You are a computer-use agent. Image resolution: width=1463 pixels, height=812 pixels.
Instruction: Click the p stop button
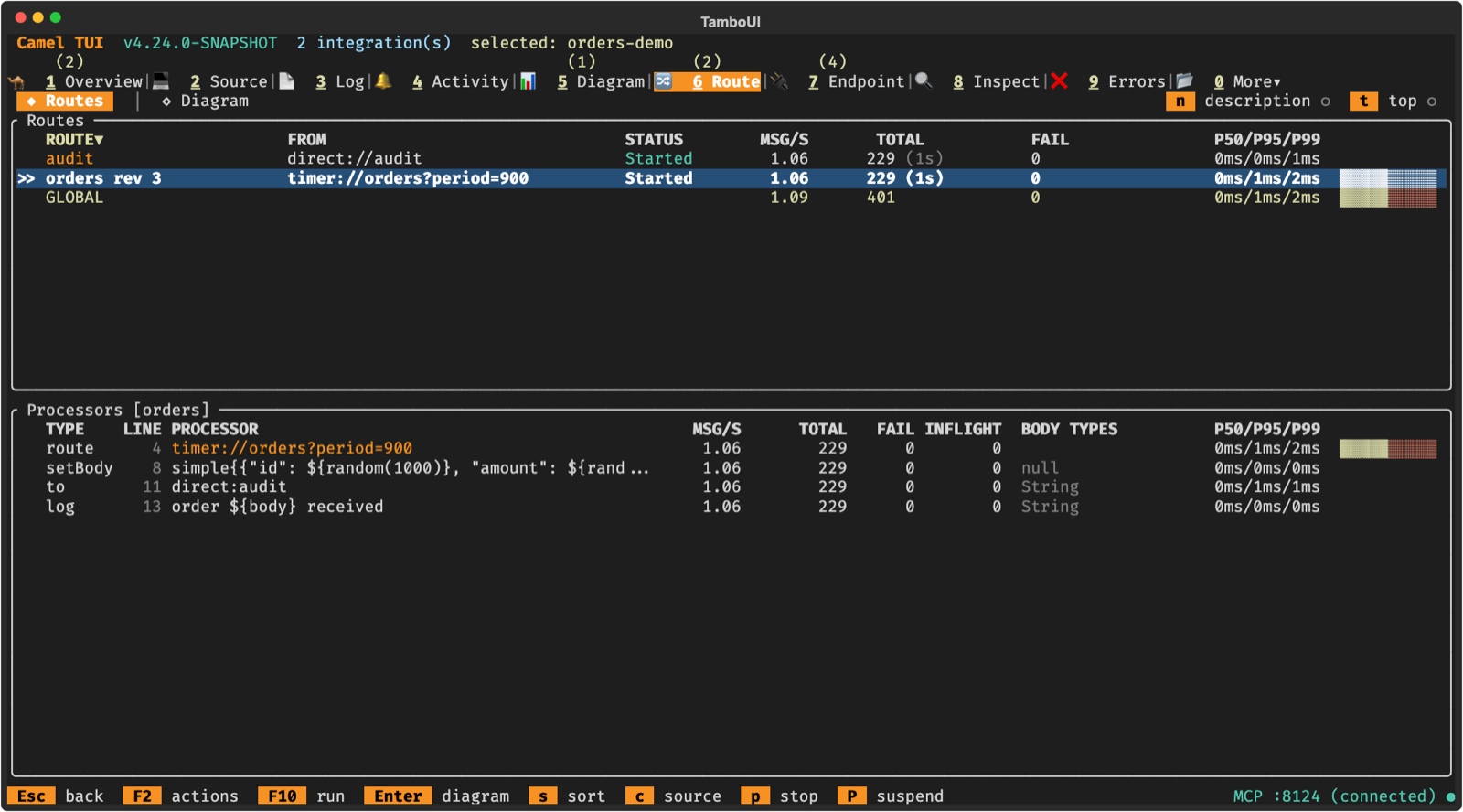point(779,796)
